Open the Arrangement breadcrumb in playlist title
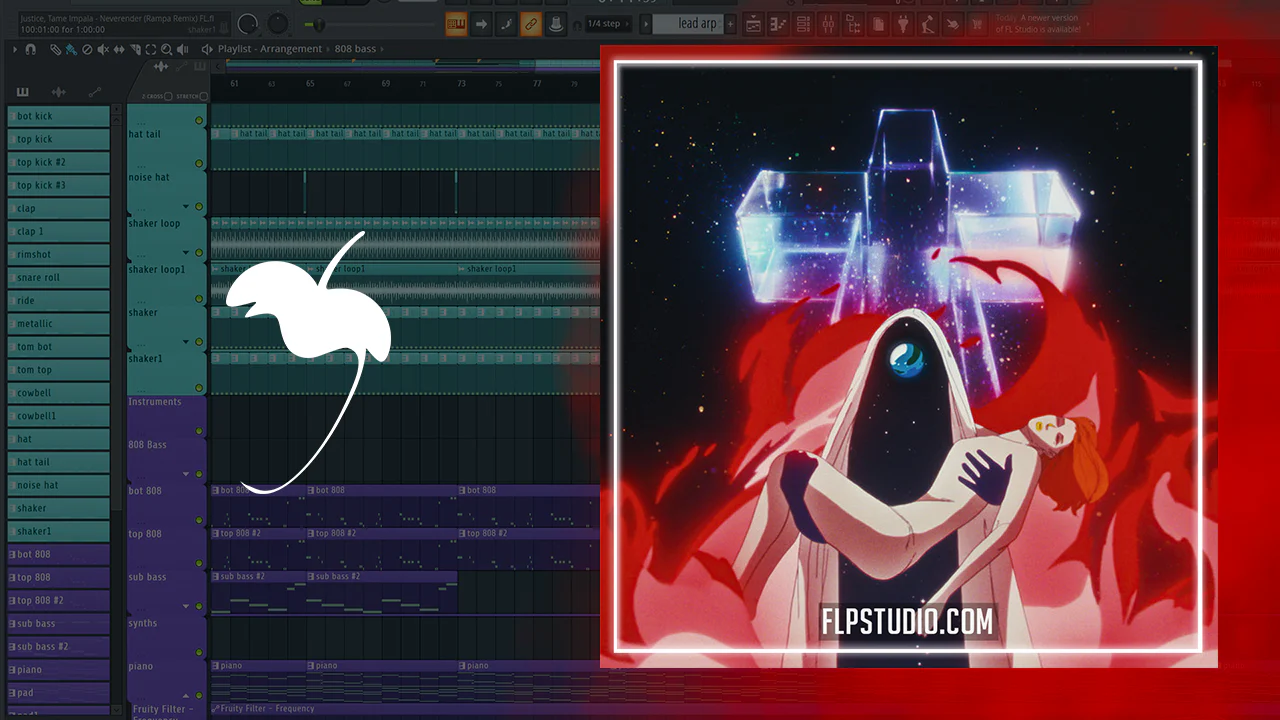1280x720 pixels. pos(292,49)
